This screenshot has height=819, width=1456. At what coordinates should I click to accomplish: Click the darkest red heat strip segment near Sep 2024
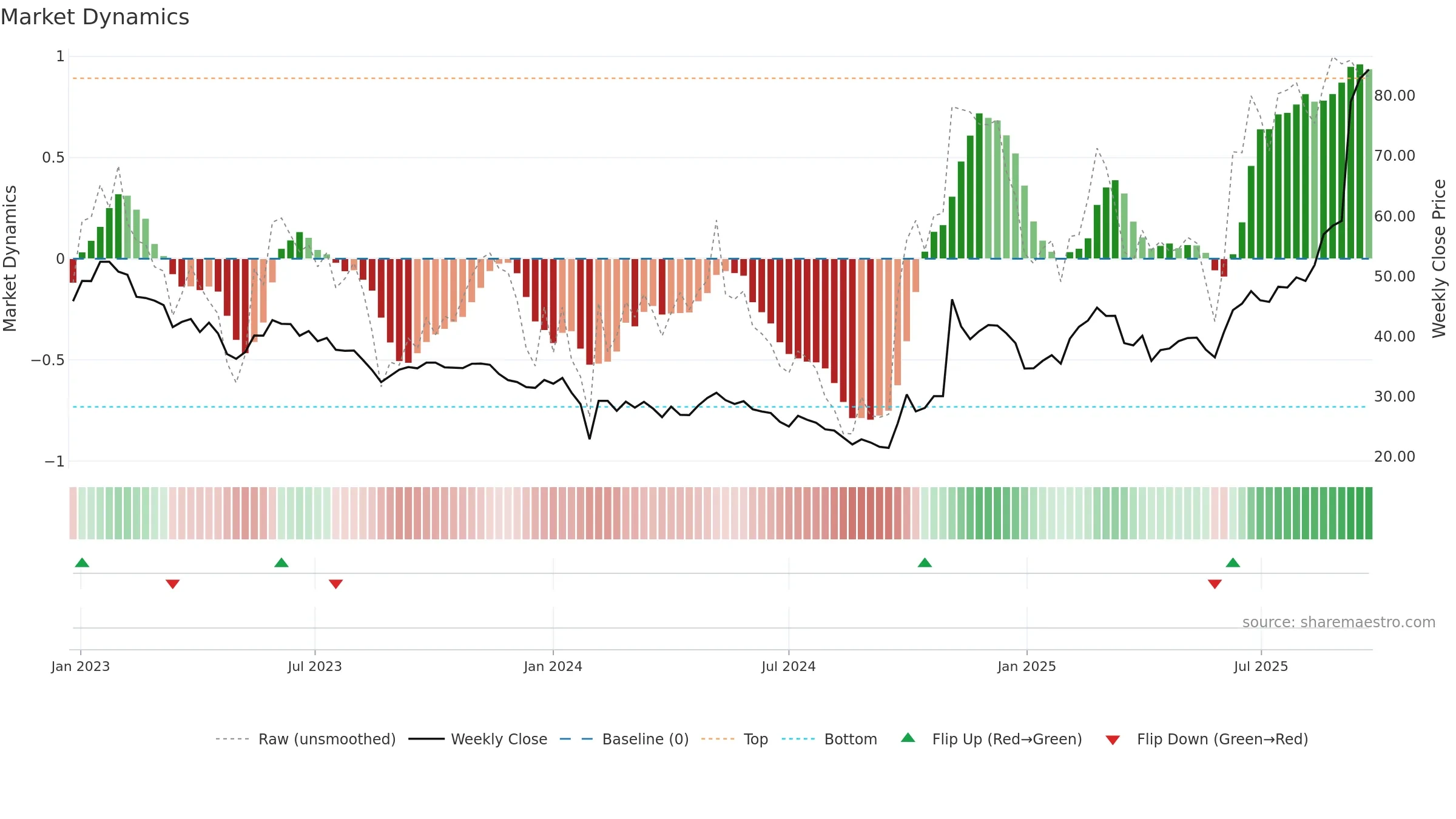pos(871,513)
